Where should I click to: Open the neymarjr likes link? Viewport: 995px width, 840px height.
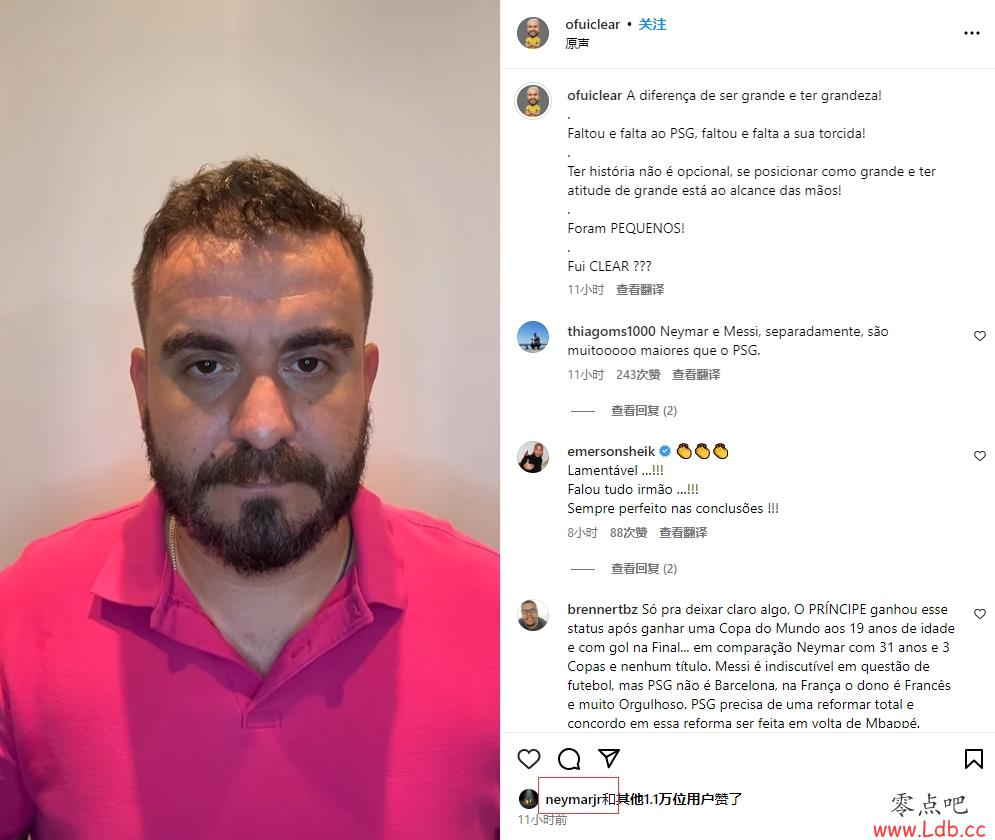[x=573, y=799]
